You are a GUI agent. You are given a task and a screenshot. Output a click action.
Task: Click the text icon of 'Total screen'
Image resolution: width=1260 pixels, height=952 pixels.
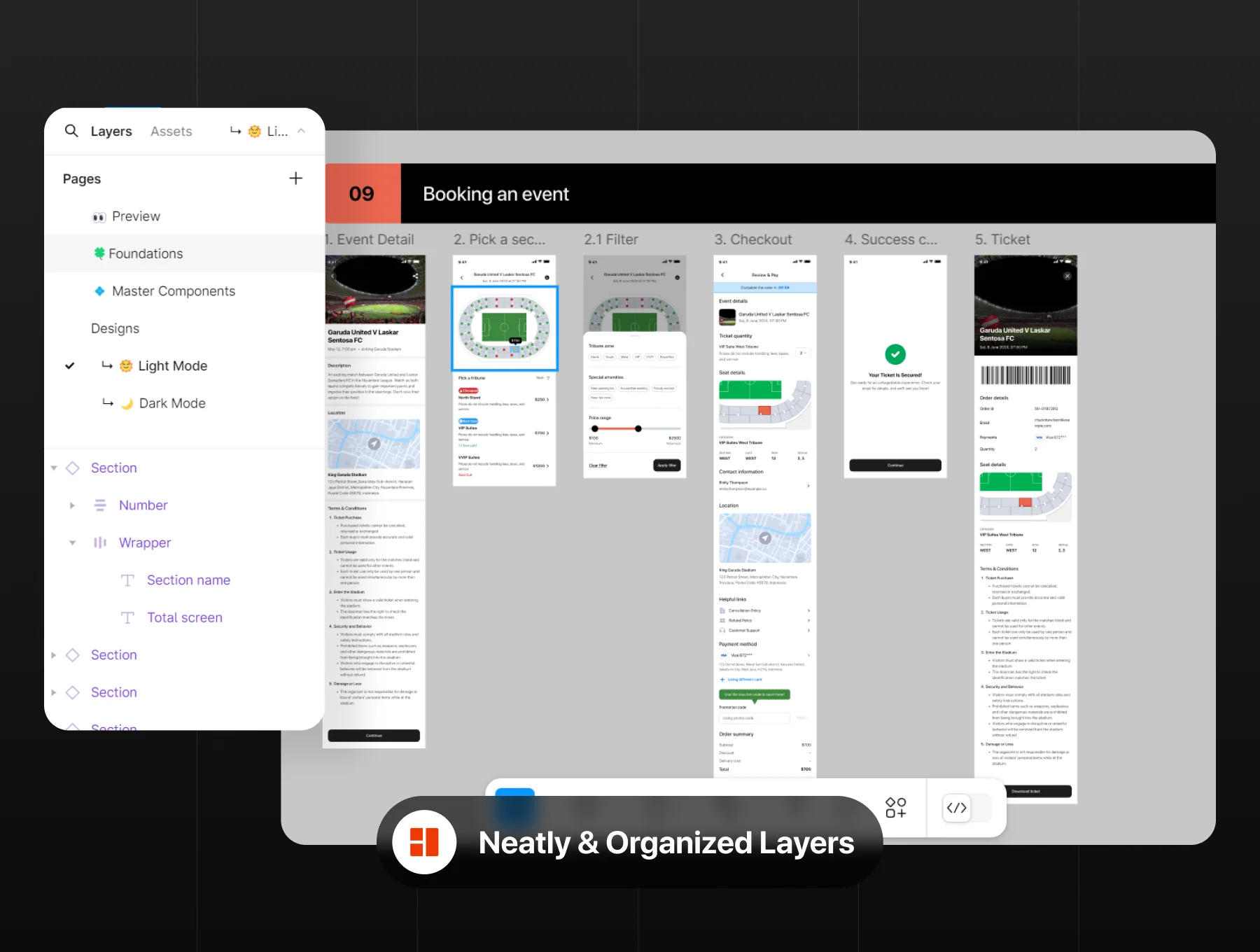[x=127, y=617]
